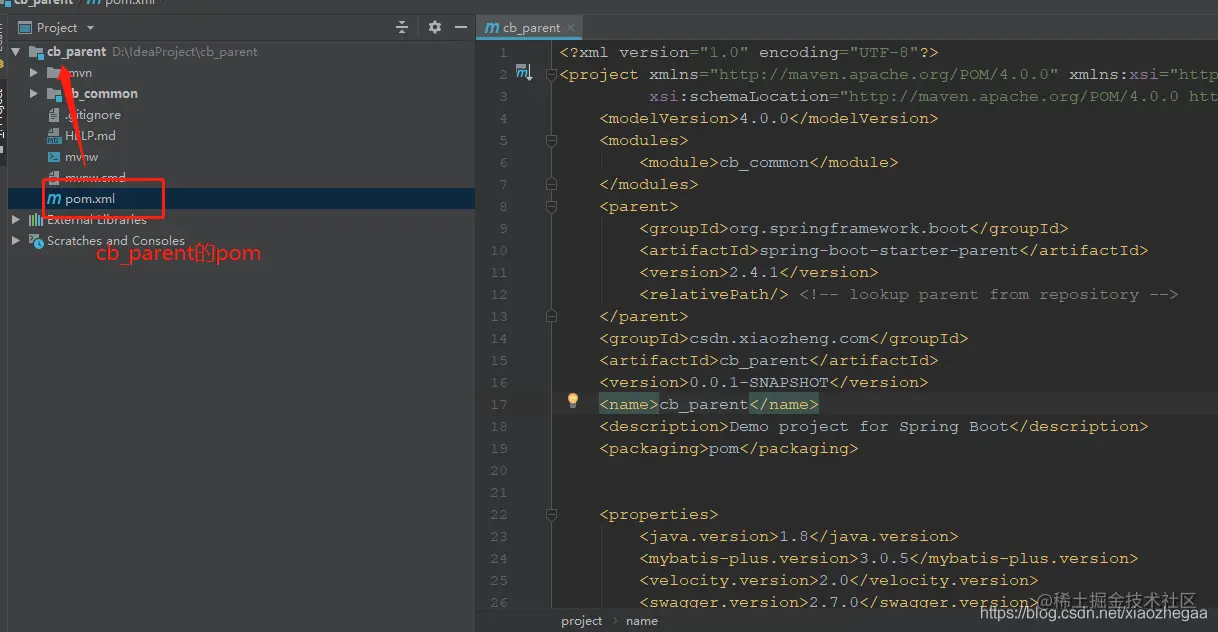Fold the modules block on line 5
This screenshot has width=1218, height=632.
551,141
